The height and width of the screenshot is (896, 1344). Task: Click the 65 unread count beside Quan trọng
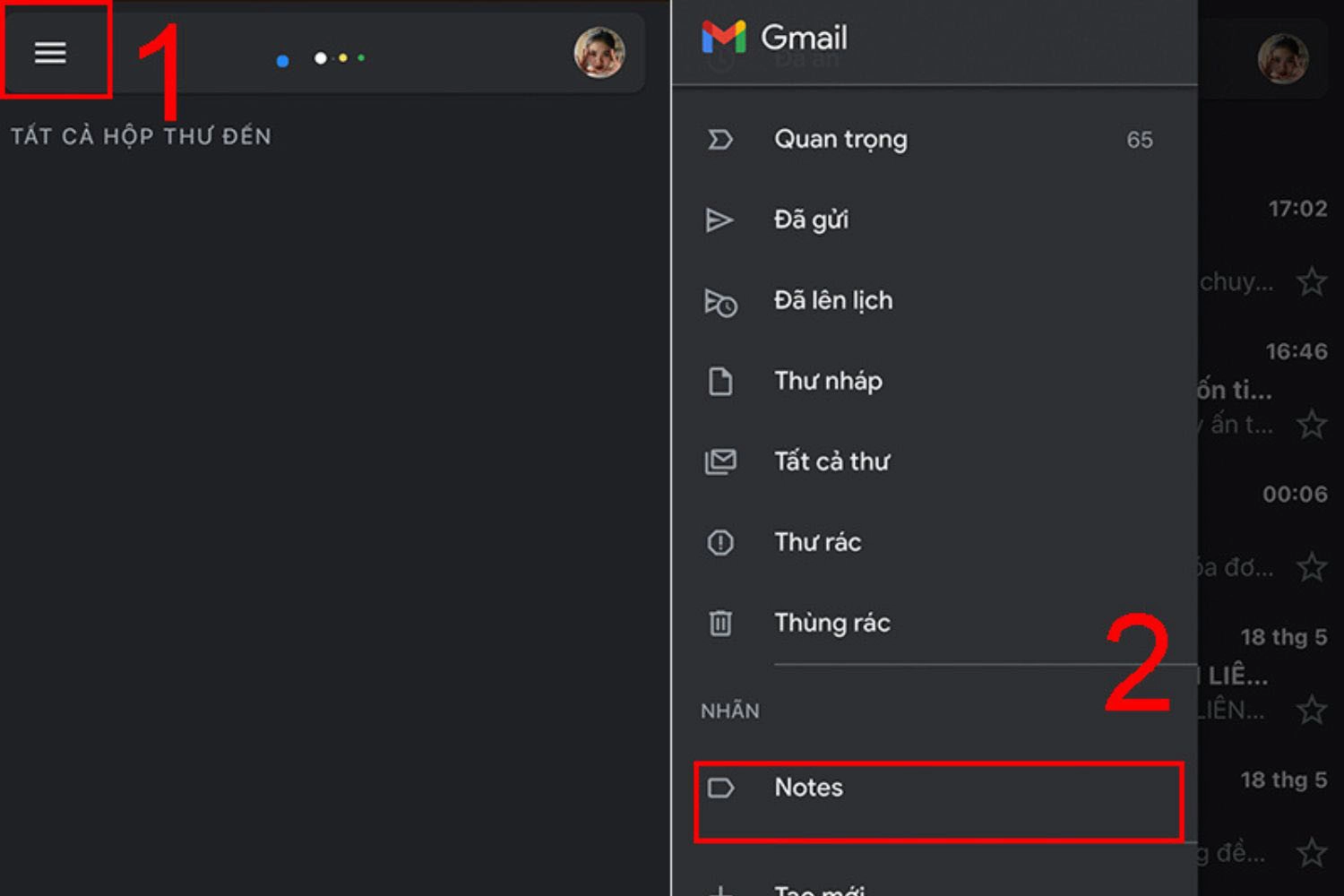pos(1140,140)
